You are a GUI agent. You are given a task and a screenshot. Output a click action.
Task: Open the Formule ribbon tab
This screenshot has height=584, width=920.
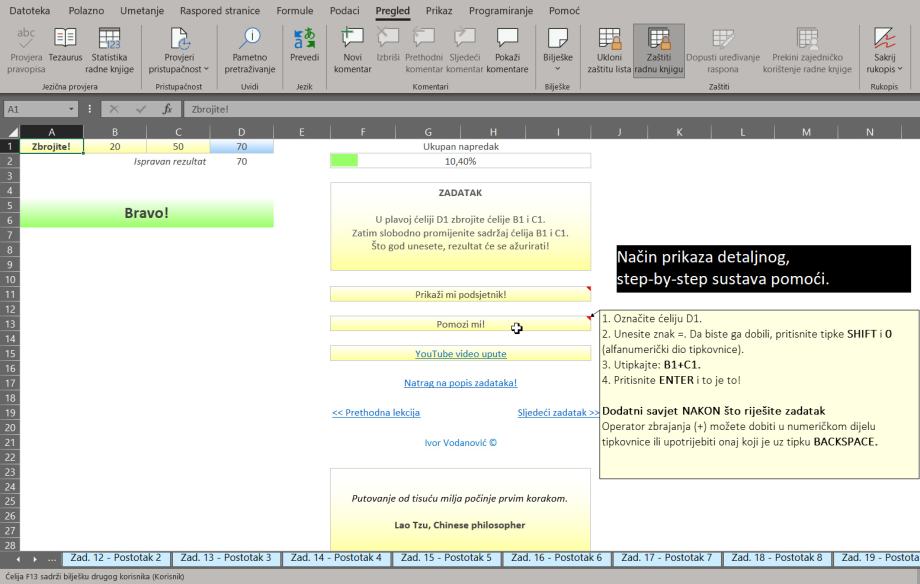pos(295,10)
